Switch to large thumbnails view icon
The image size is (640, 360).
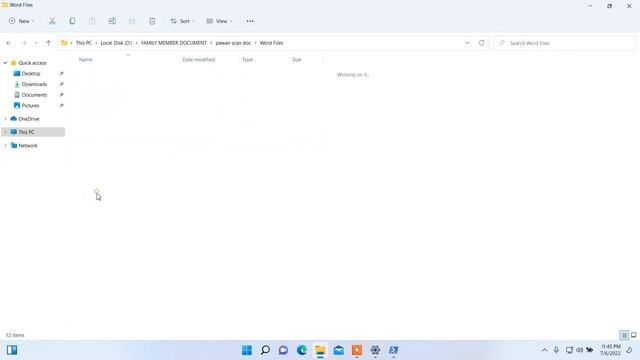tap(634, 335)
